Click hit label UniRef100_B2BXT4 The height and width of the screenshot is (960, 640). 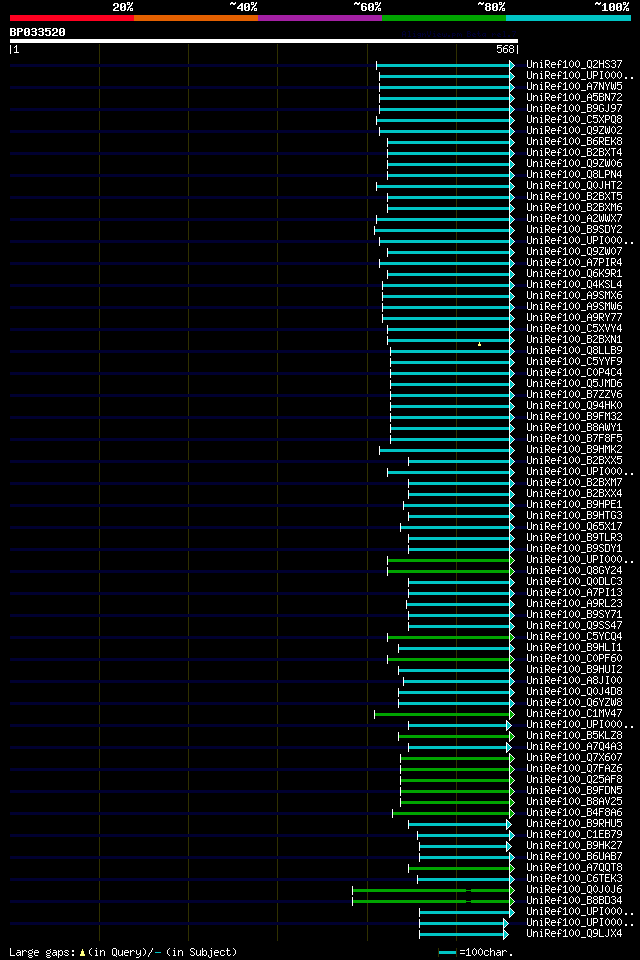click(x=574, y=152)
